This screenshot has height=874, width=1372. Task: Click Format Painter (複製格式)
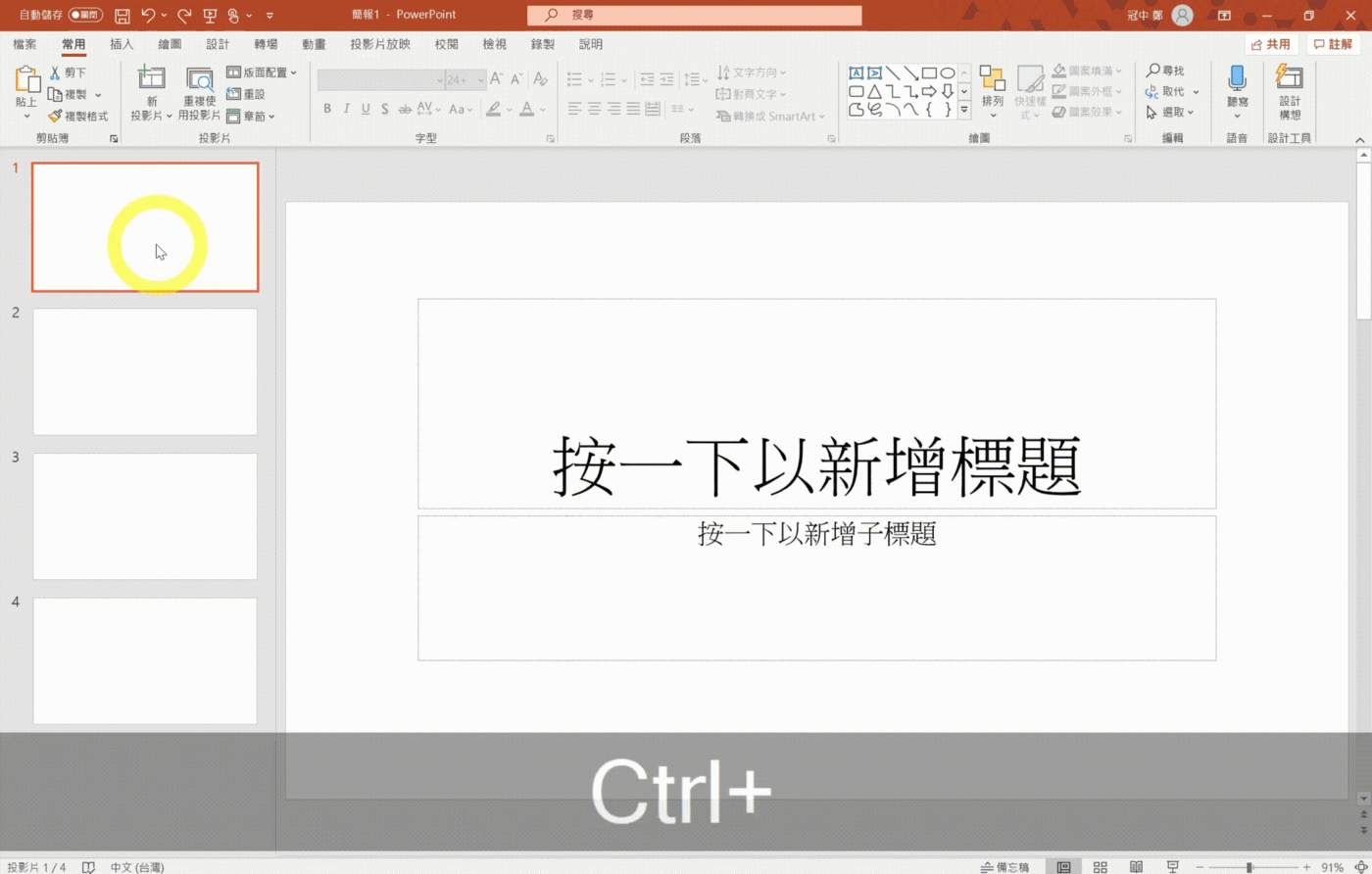coord(78,116)
